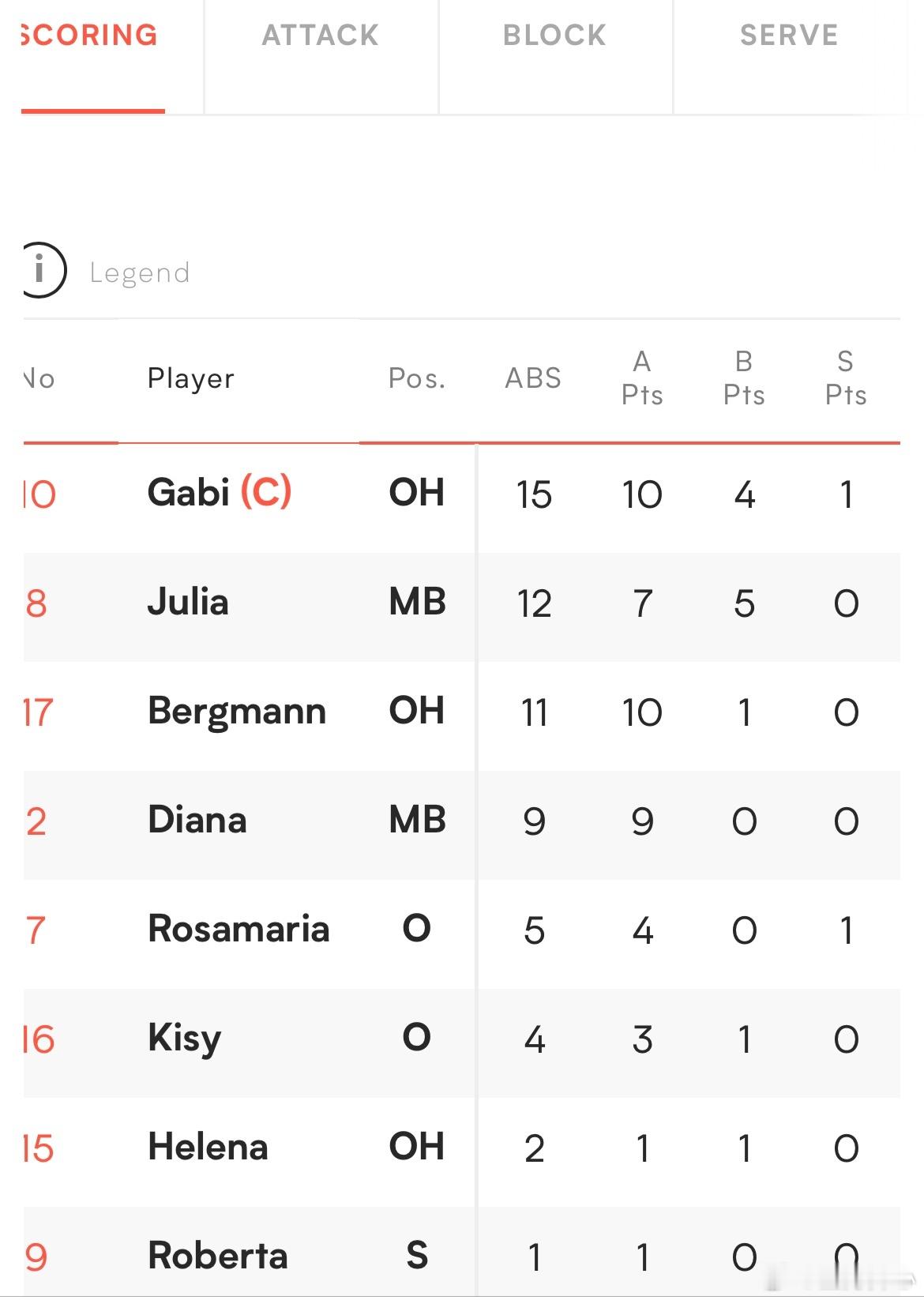Open player Gabi (C) row
The width and height of the screenshot is (924, 1300).
(x=462, y=494)
